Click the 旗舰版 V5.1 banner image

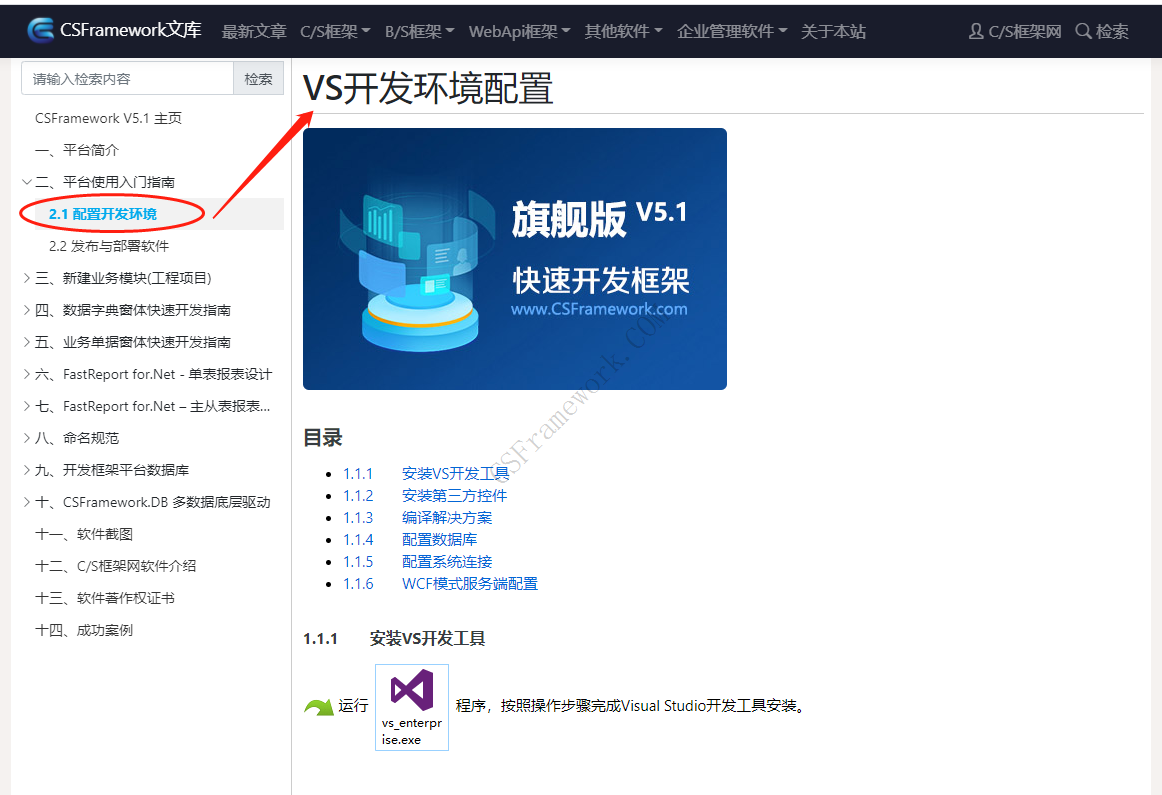tap(515, 259)
